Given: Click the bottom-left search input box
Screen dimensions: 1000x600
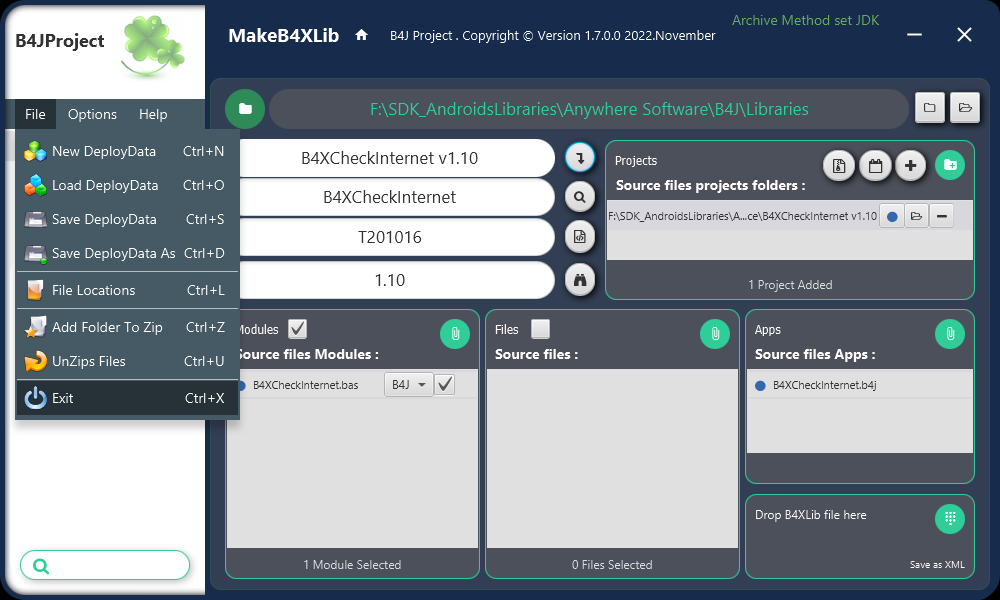Looking at the screenshot, I should (x=105, y=566).
